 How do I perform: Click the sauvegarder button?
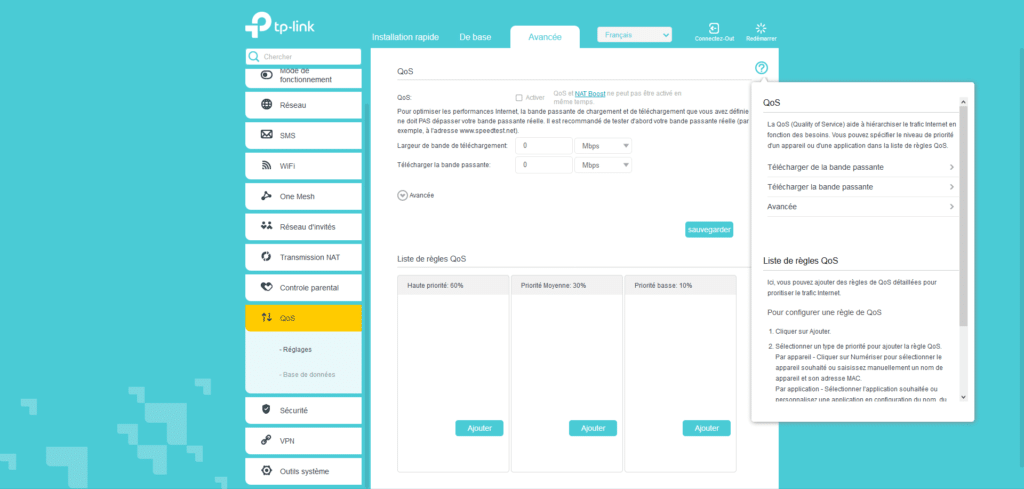[x=709, y=229]
